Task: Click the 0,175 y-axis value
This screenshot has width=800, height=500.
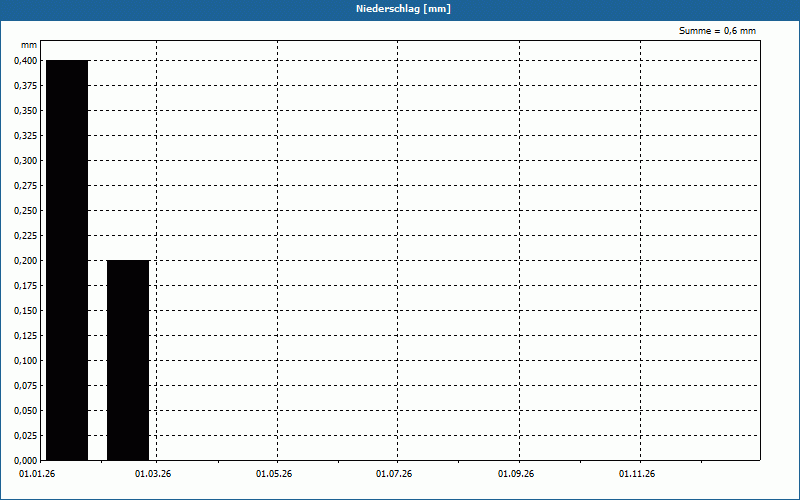Action: 26,286
